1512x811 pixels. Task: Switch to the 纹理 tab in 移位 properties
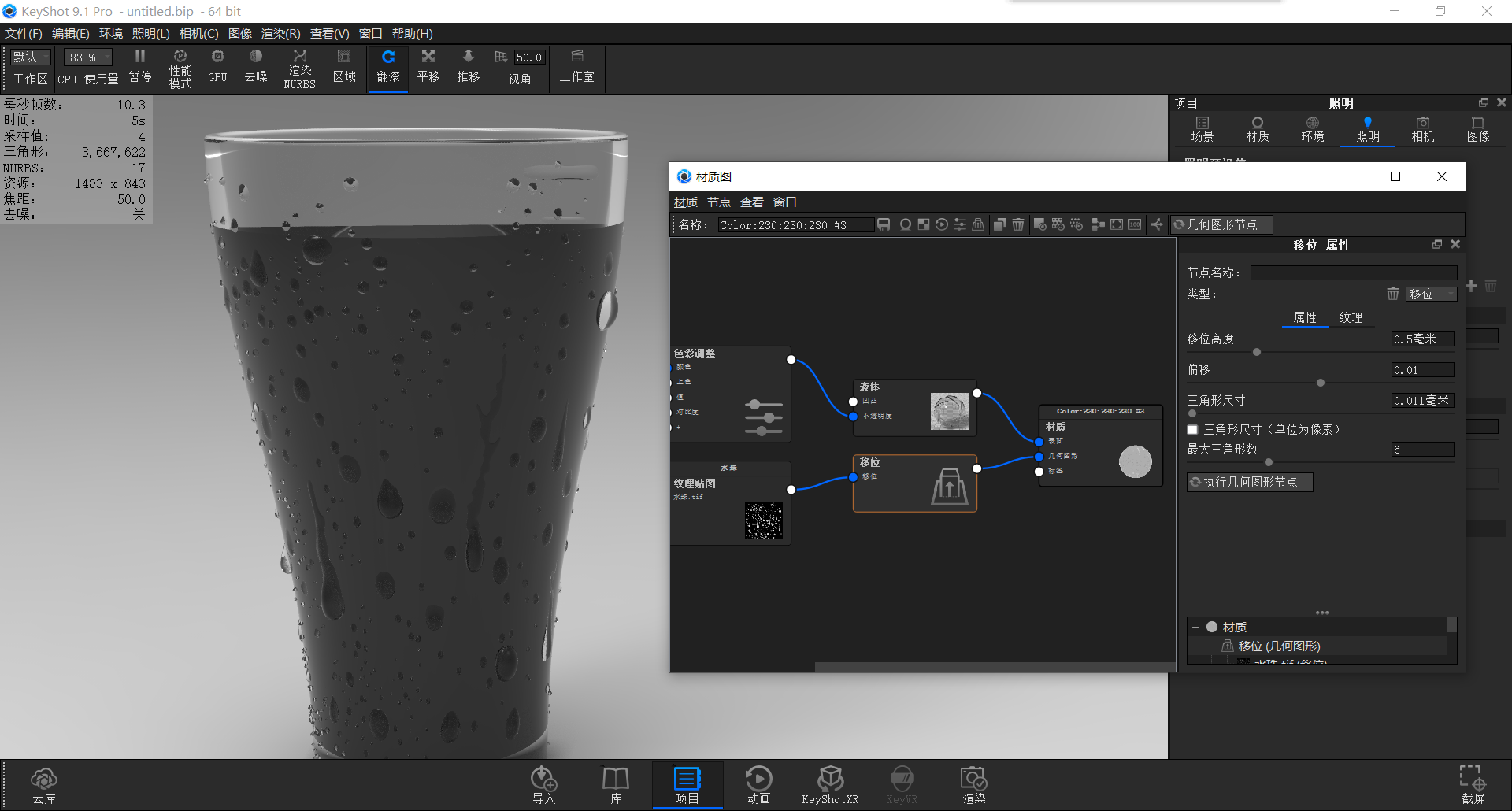[1352, 318]
